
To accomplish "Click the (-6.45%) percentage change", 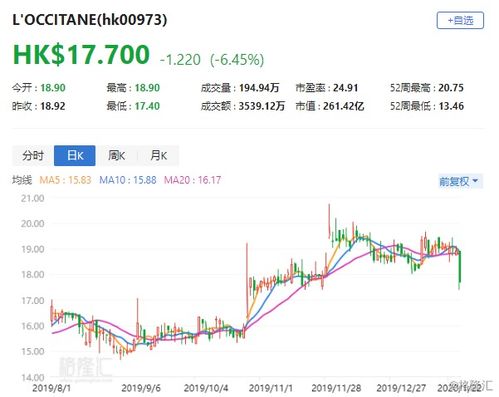I will (x=237, y=60).
